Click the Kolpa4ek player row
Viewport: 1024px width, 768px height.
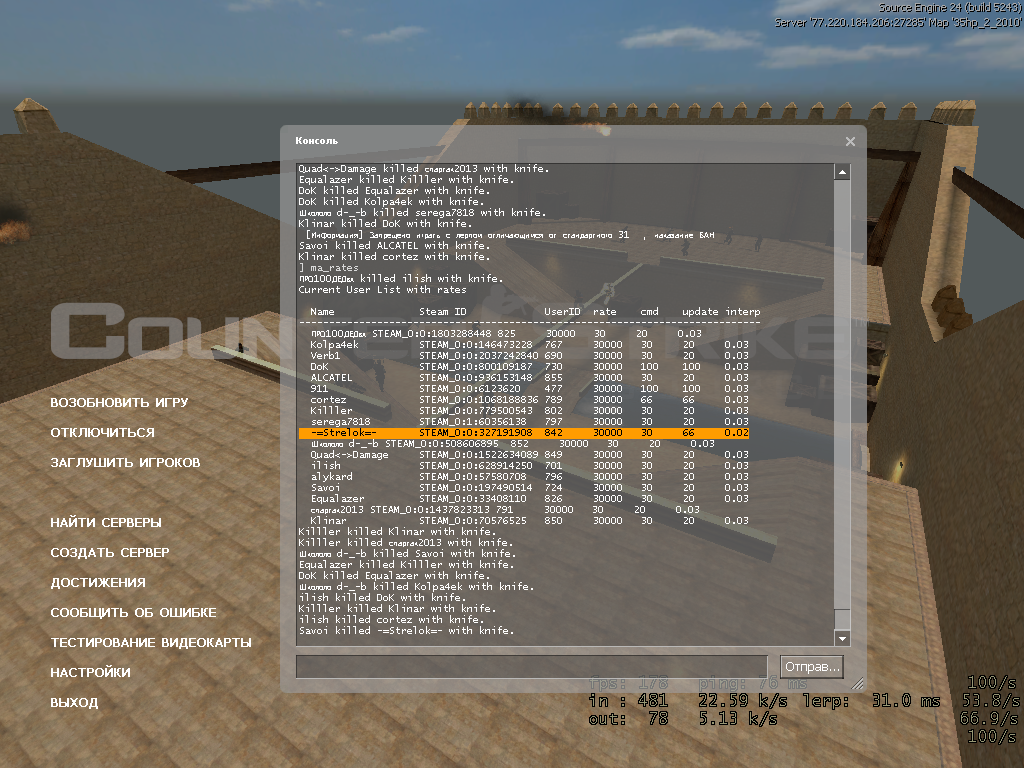tap(530, 345)
